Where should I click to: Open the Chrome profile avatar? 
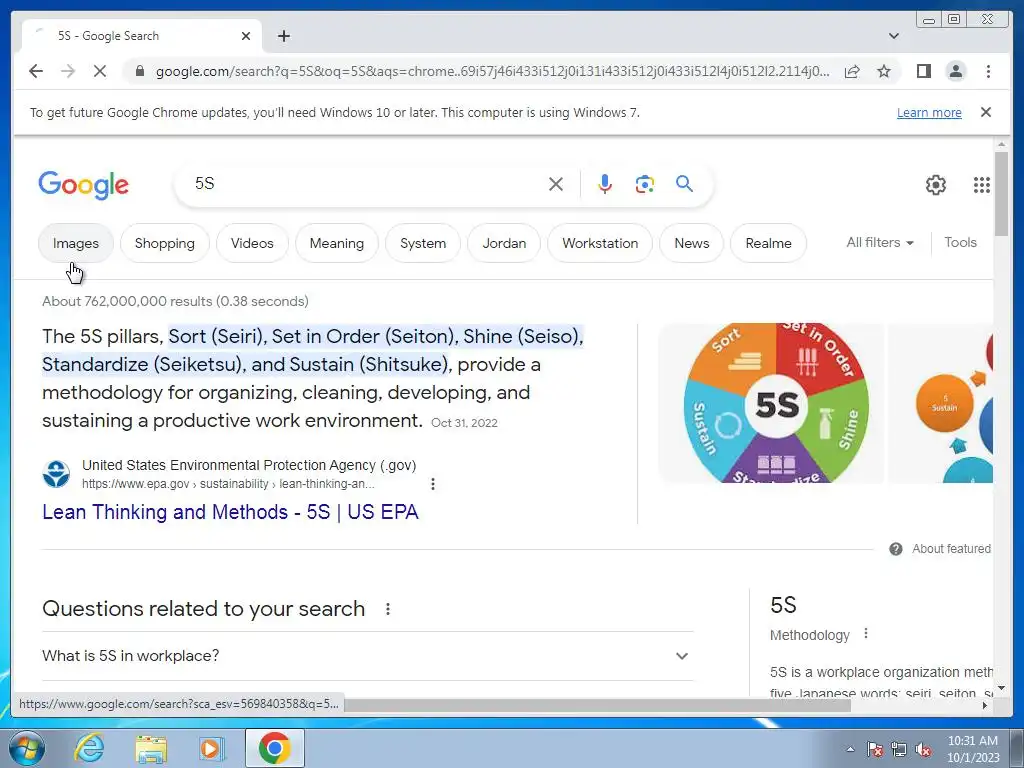pos(955,71)
